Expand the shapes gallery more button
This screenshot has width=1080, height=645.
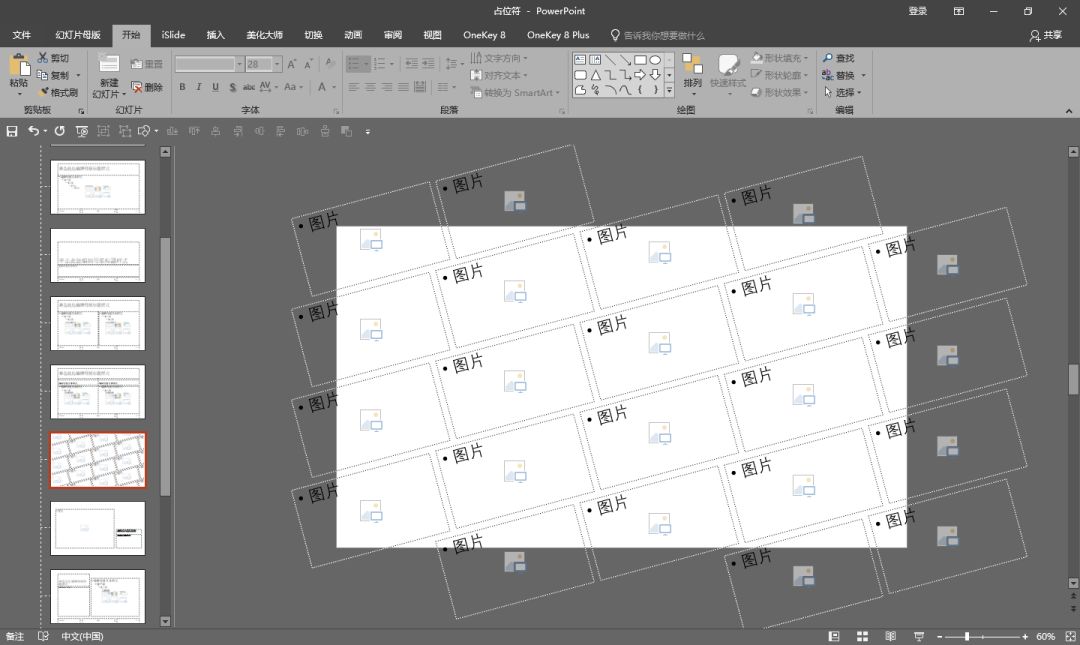pyautogui.click(x=669, y=90)
